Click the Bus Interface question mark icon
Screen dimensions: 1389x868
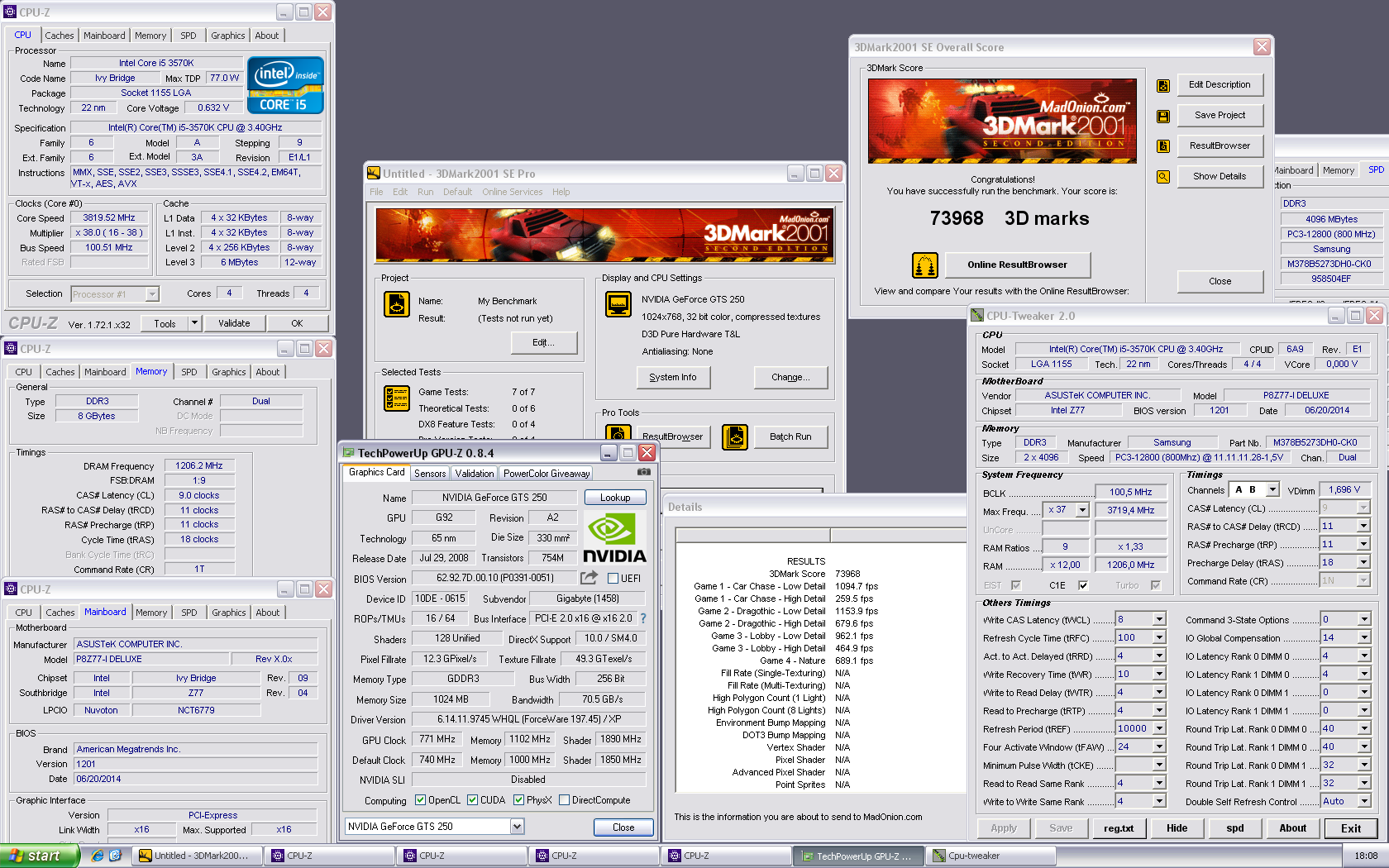(643, 618)
